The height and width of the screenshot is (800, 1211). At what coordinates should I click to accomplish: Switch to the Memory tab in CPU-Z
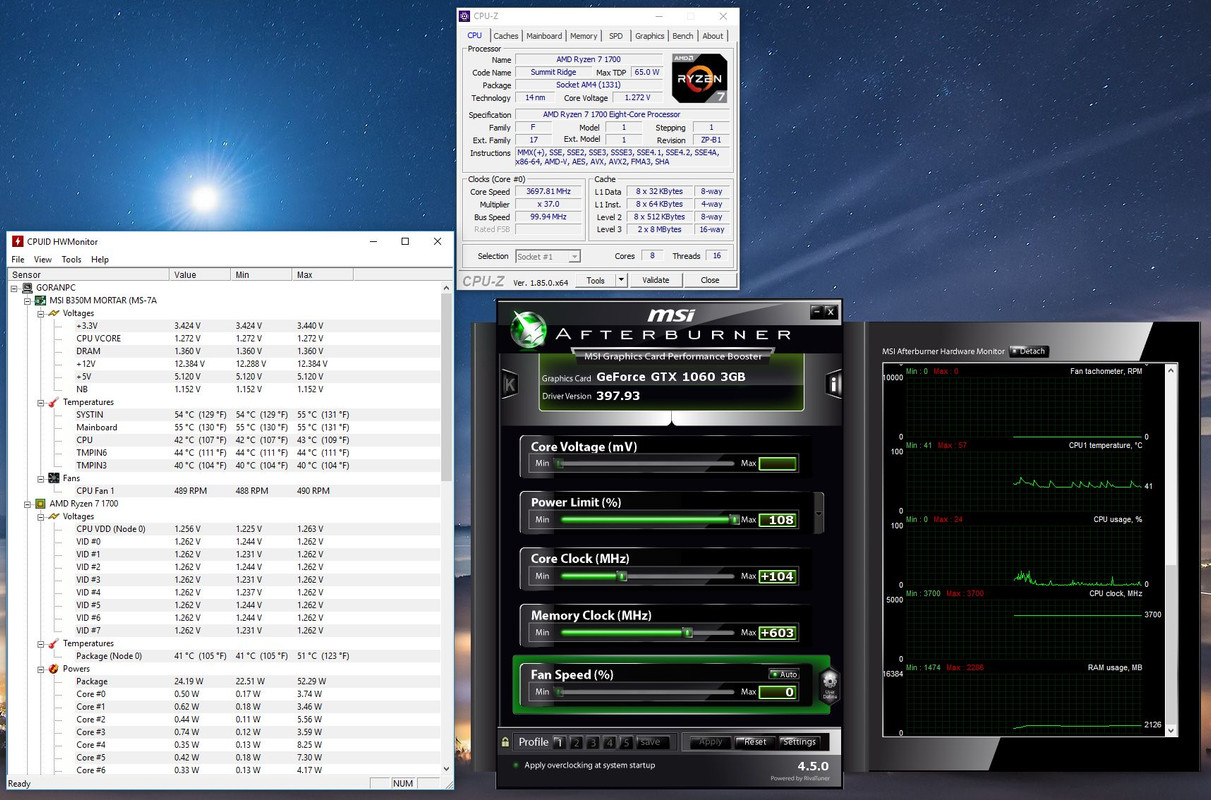point(584,36)
